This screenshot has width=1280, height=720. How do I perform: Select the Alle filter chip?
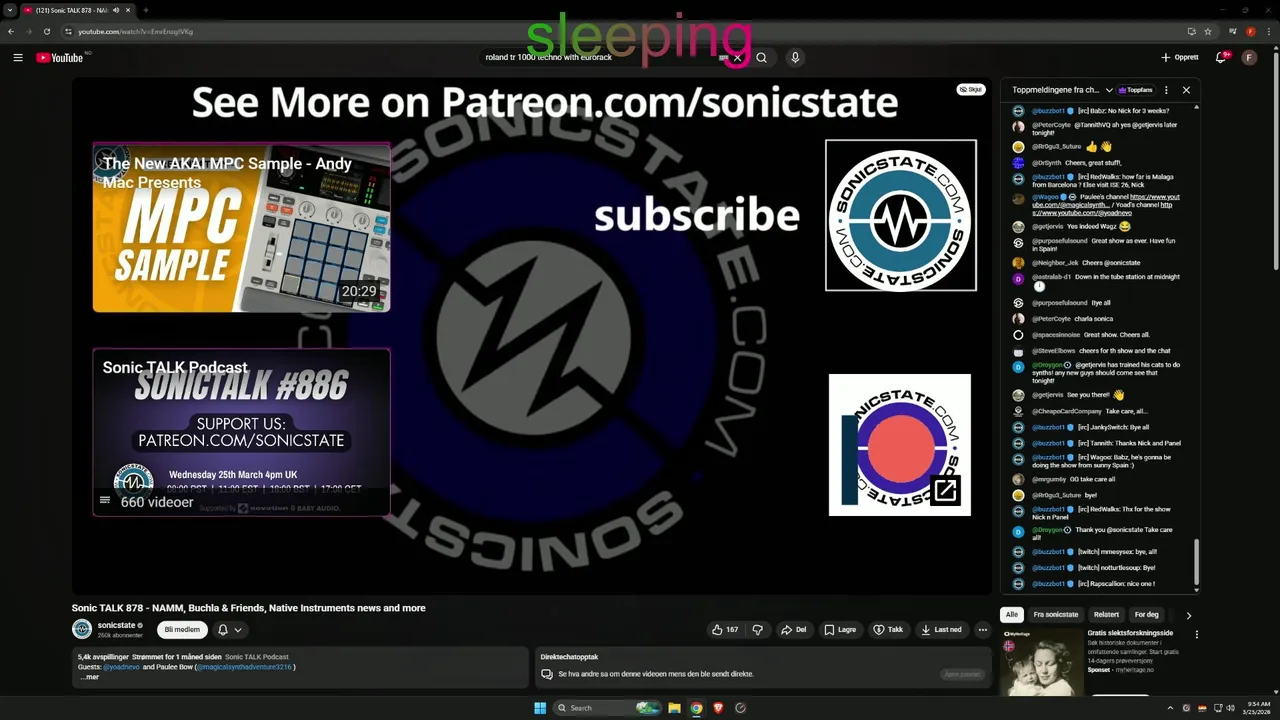pos(1012,615)
